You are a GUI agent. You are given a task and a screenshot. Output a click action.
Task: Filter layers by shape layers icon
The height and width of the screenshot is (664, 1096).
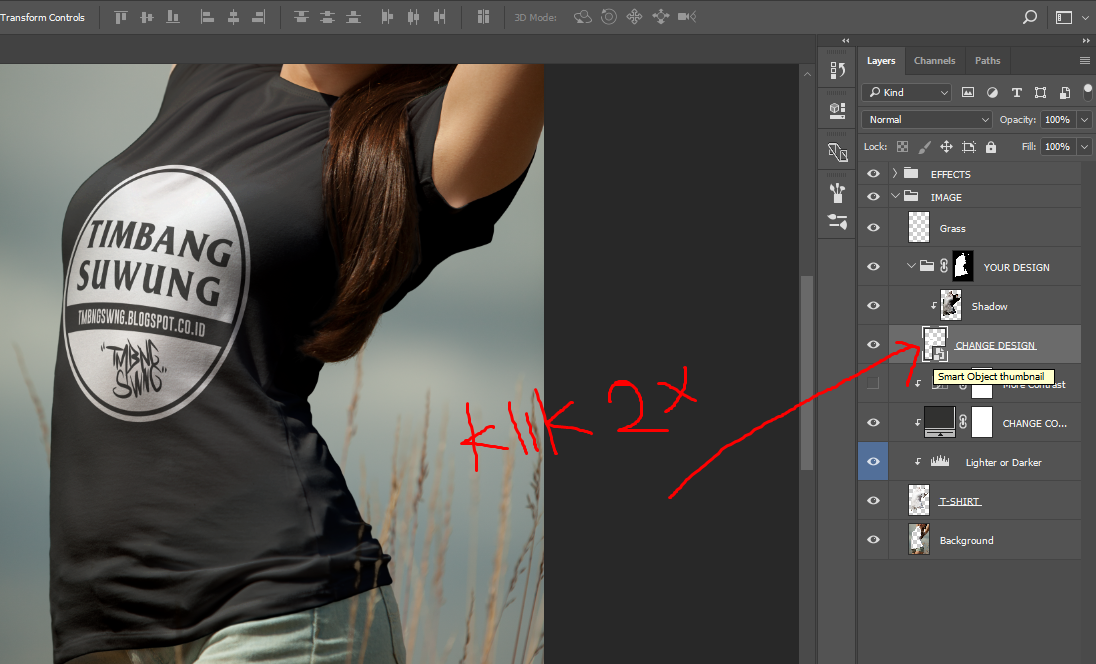1041,92
